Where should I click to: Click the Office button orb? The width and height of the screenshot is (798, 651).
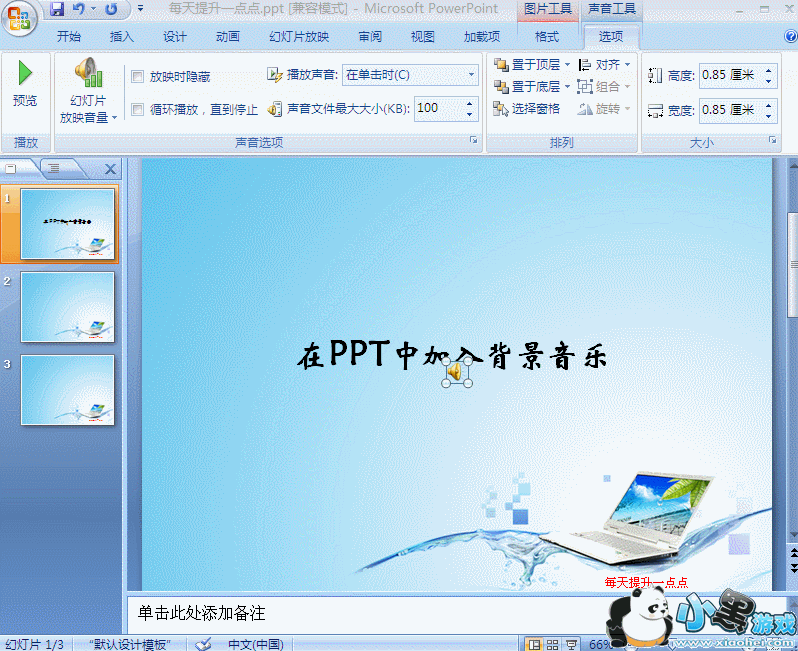point(19,18)
